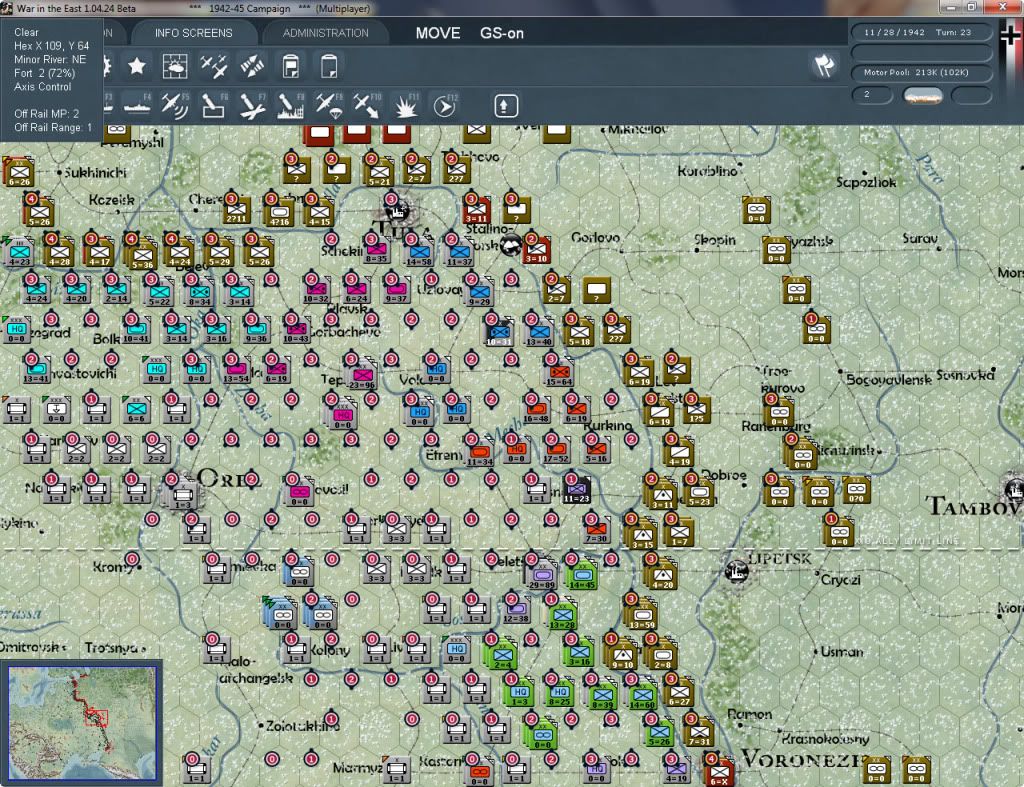Click the F11 explosion icon
Screen dimensions: 1024x787
click(406, 106)
